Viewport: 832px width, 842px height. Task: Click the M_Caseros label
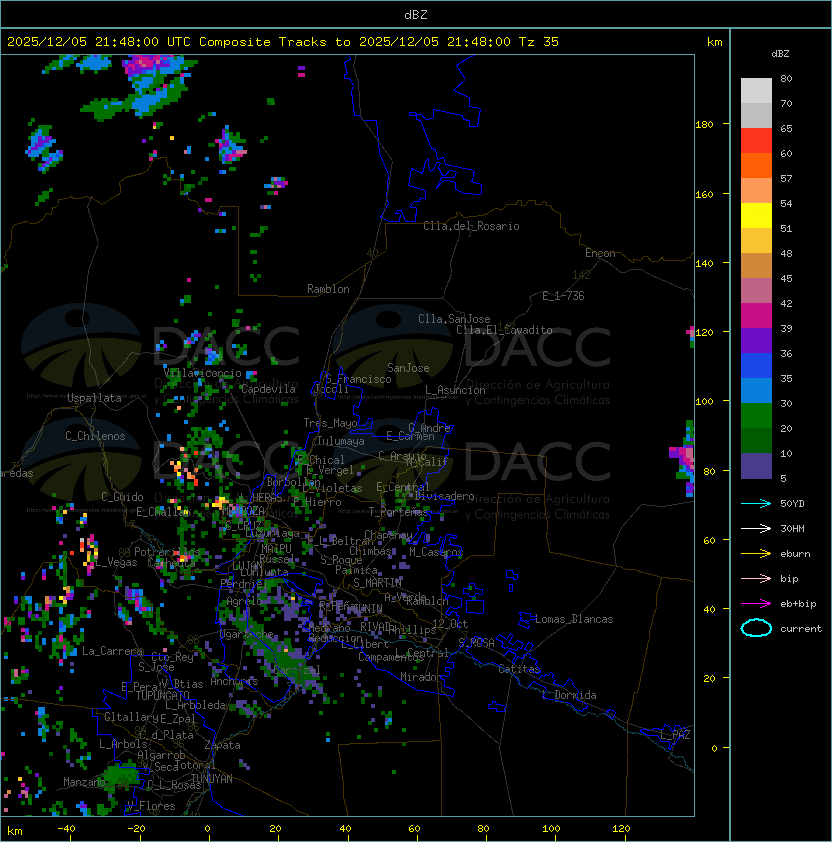tap(436, 552)
